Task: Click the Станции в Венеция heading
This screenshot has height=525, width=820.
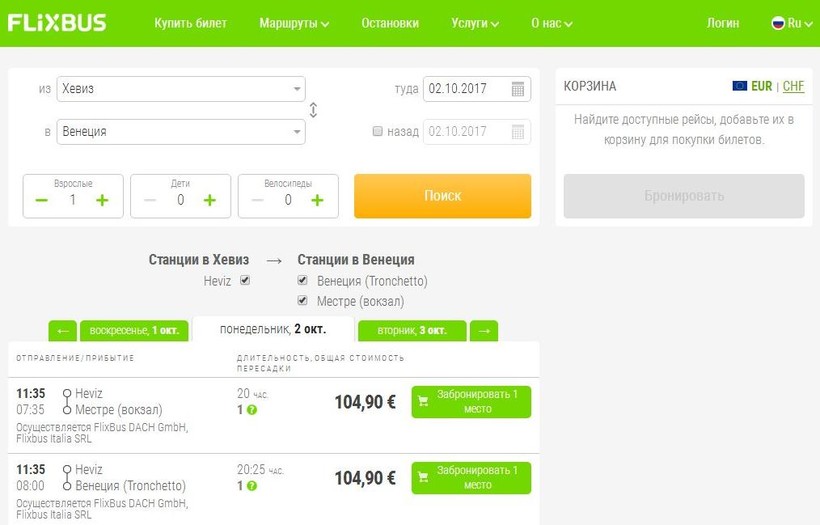Action: coord(356,260)
